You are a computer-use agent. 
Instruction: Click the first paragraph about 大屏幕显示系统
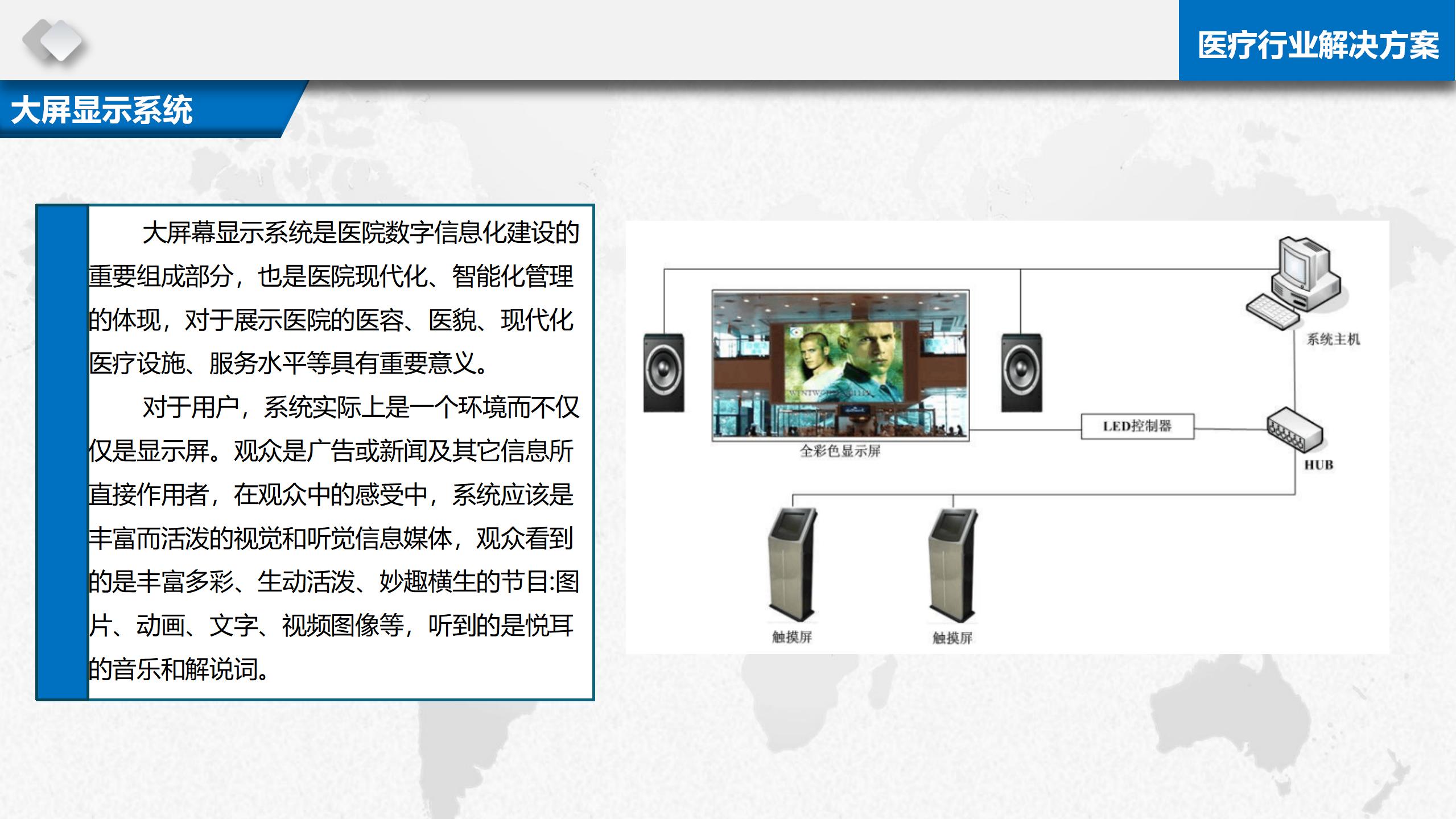[x=333, y=297]
